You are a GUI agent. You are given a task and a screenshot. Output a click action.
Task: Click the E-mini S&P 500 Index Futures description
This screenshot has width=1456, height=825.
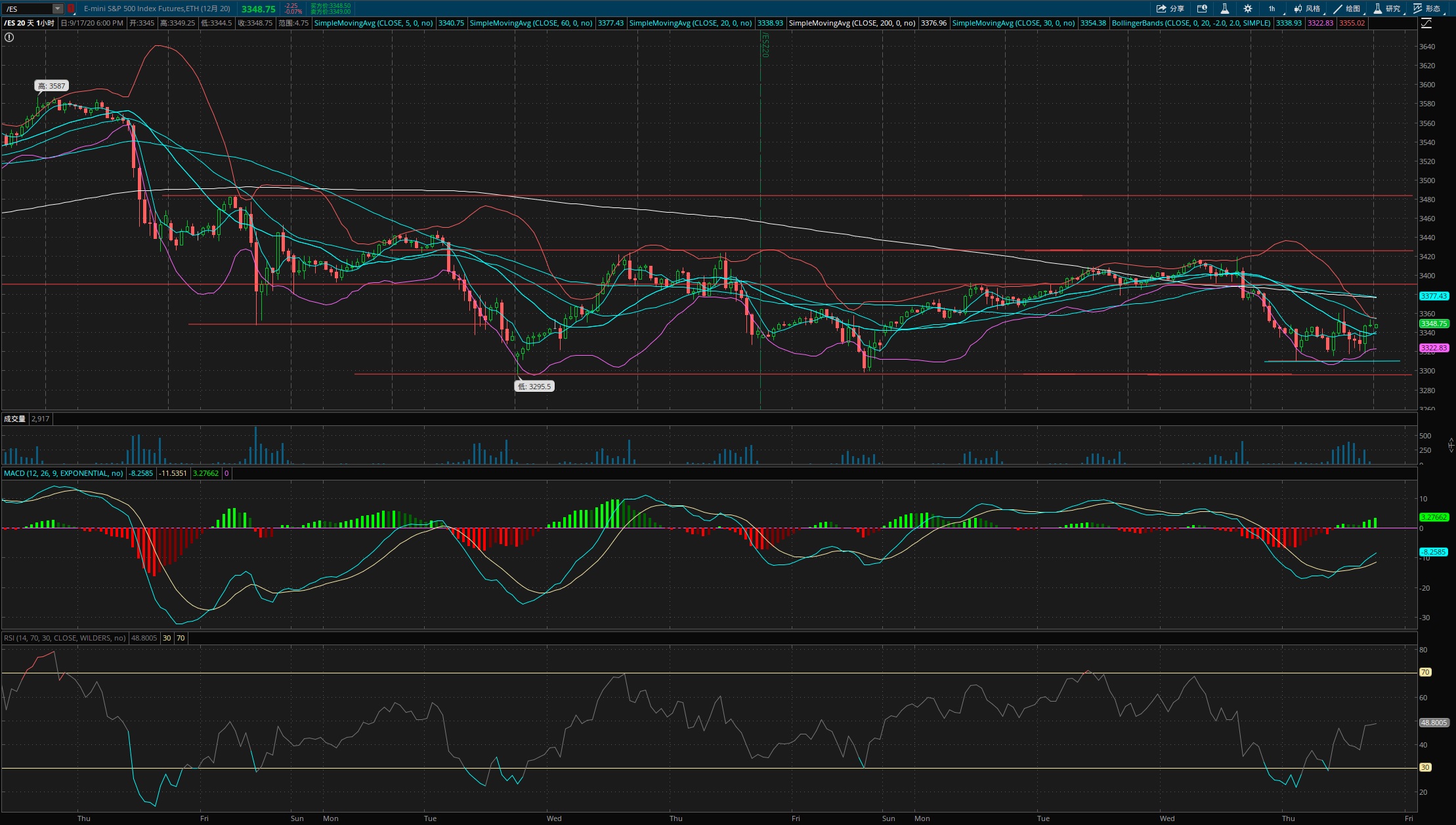157,9
